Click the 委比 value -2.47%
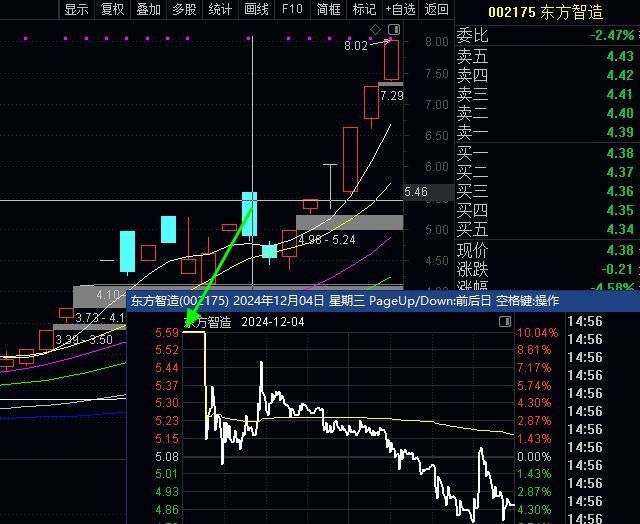The image size is (640, 524). pos(613,35)
